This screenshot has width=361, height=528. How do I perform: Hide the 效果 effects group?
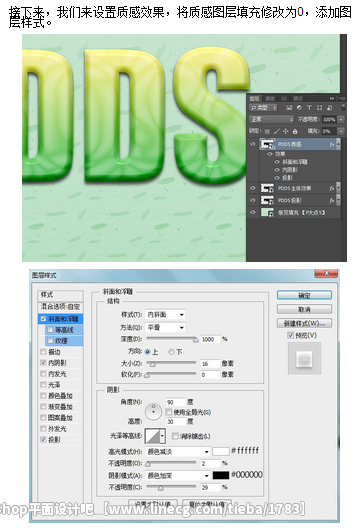point(270,154)
